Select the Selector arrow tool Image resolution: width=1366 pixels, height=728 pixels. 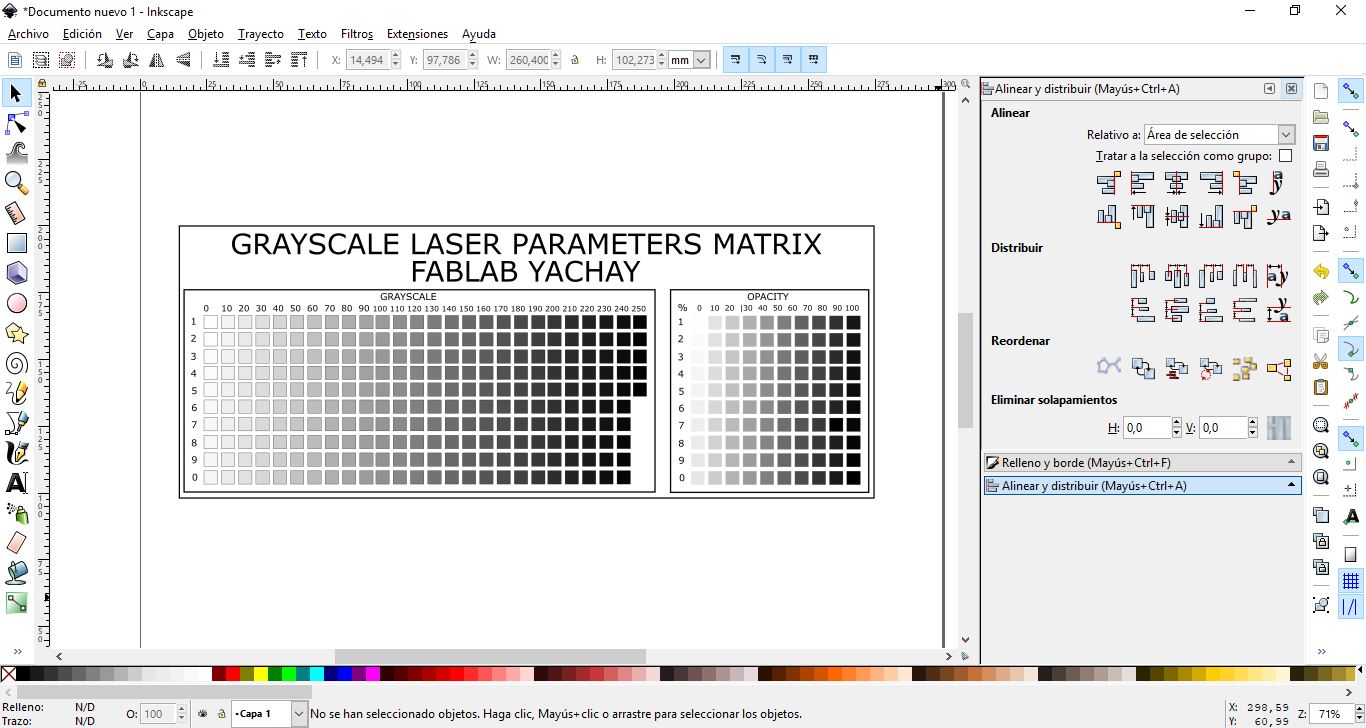point(16,94)
